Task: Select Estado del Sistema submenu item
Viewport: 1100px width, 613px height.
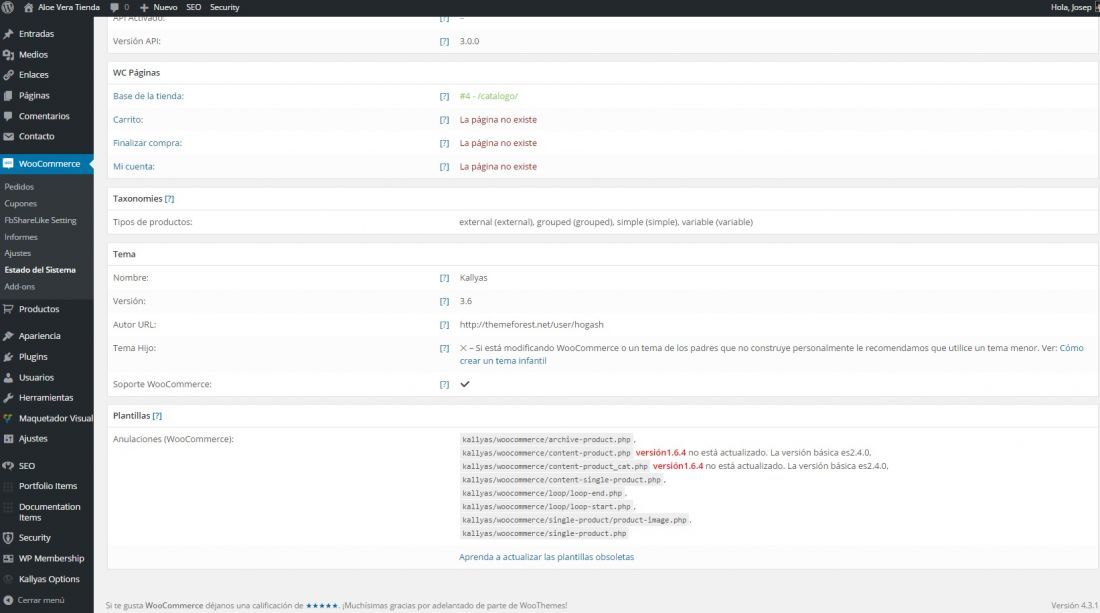Action: point(40,270)
